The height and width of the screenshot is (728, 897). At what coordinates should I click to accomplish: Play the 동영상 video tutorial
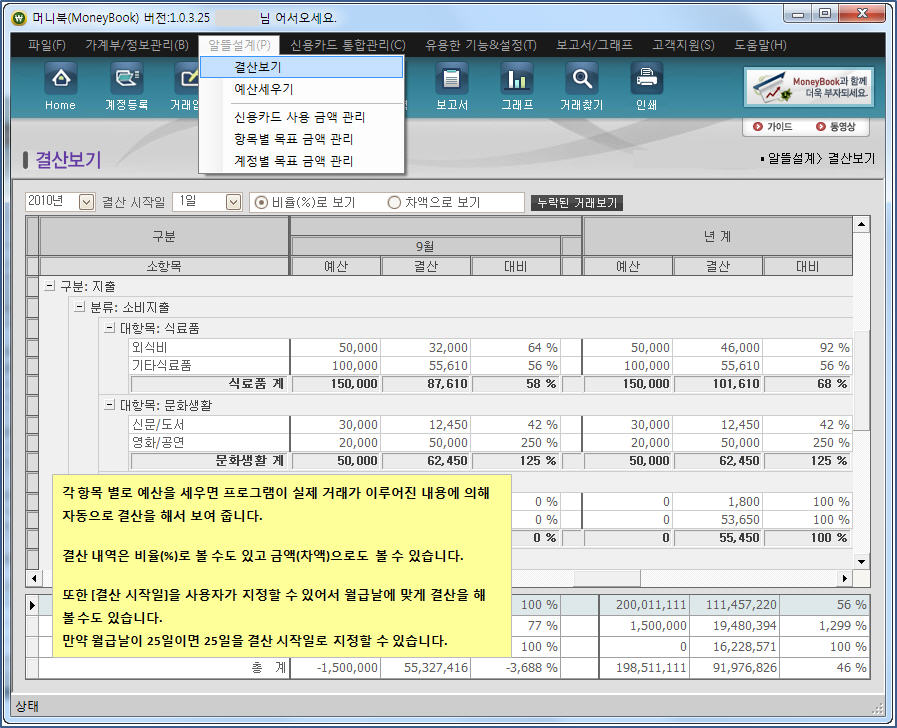834,127
